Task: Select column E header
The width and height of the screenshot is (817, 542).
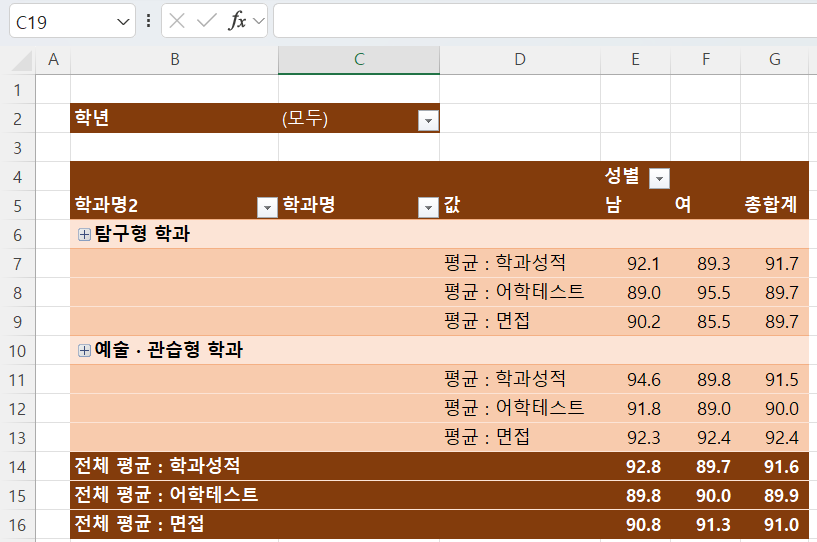Action: pyautogui.click(x=635, y=60)
